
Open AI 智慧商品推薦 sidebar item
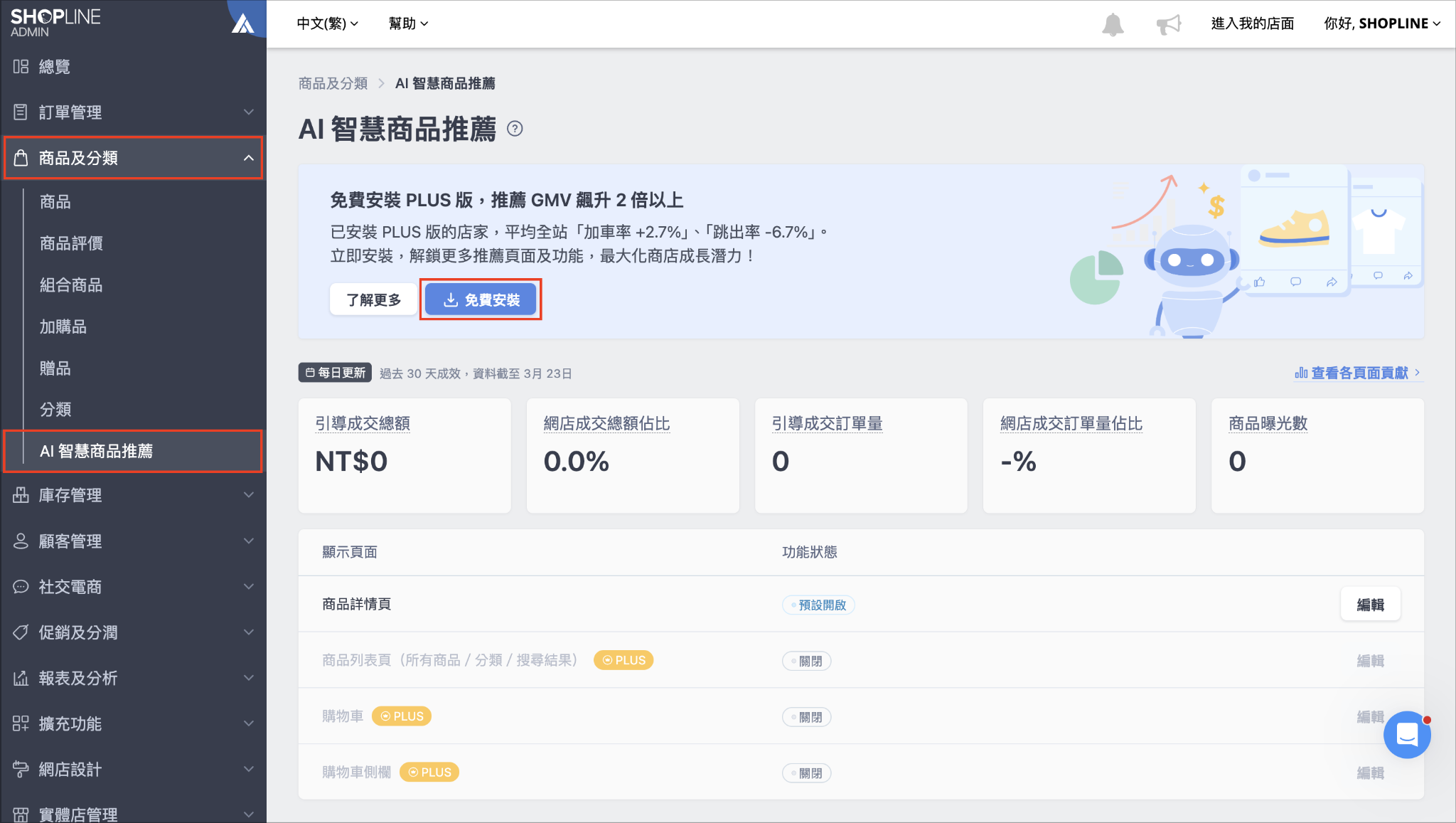132,451
